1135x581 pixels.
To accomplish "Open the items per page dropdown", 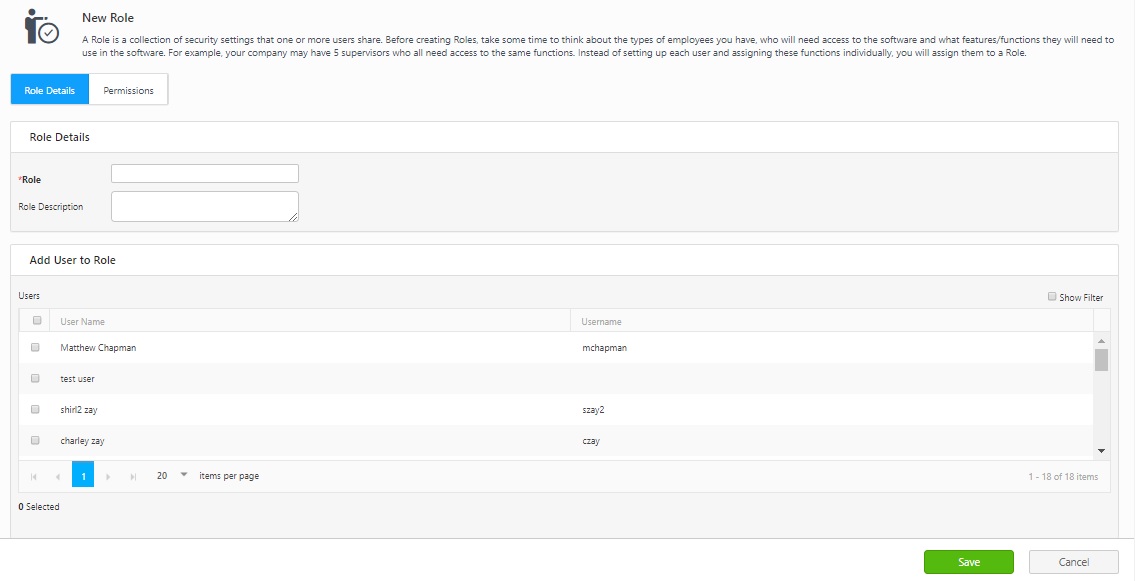I will [183, 475].
